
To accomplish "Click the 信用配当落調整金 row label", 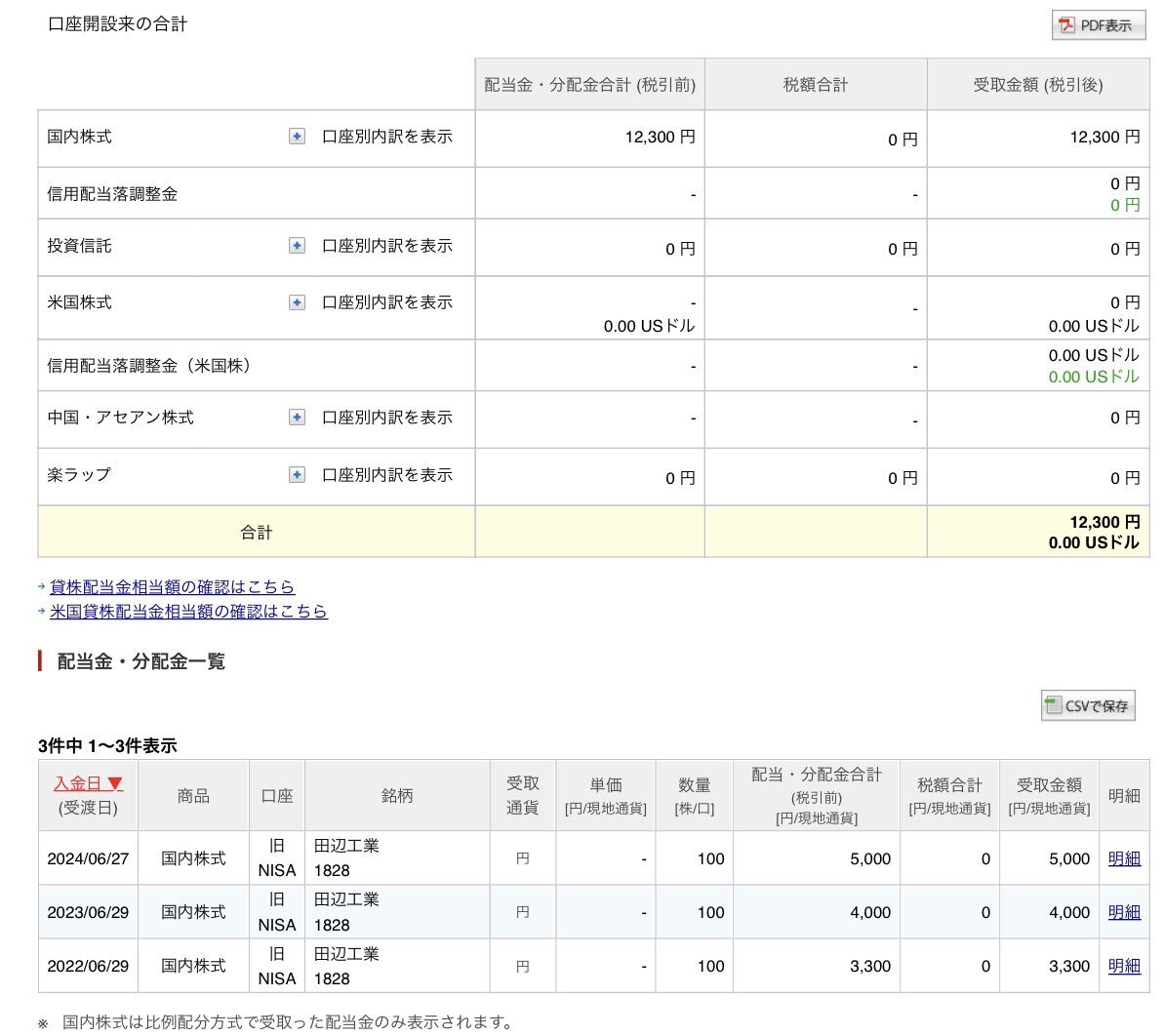I will click(x=112, y=194).
